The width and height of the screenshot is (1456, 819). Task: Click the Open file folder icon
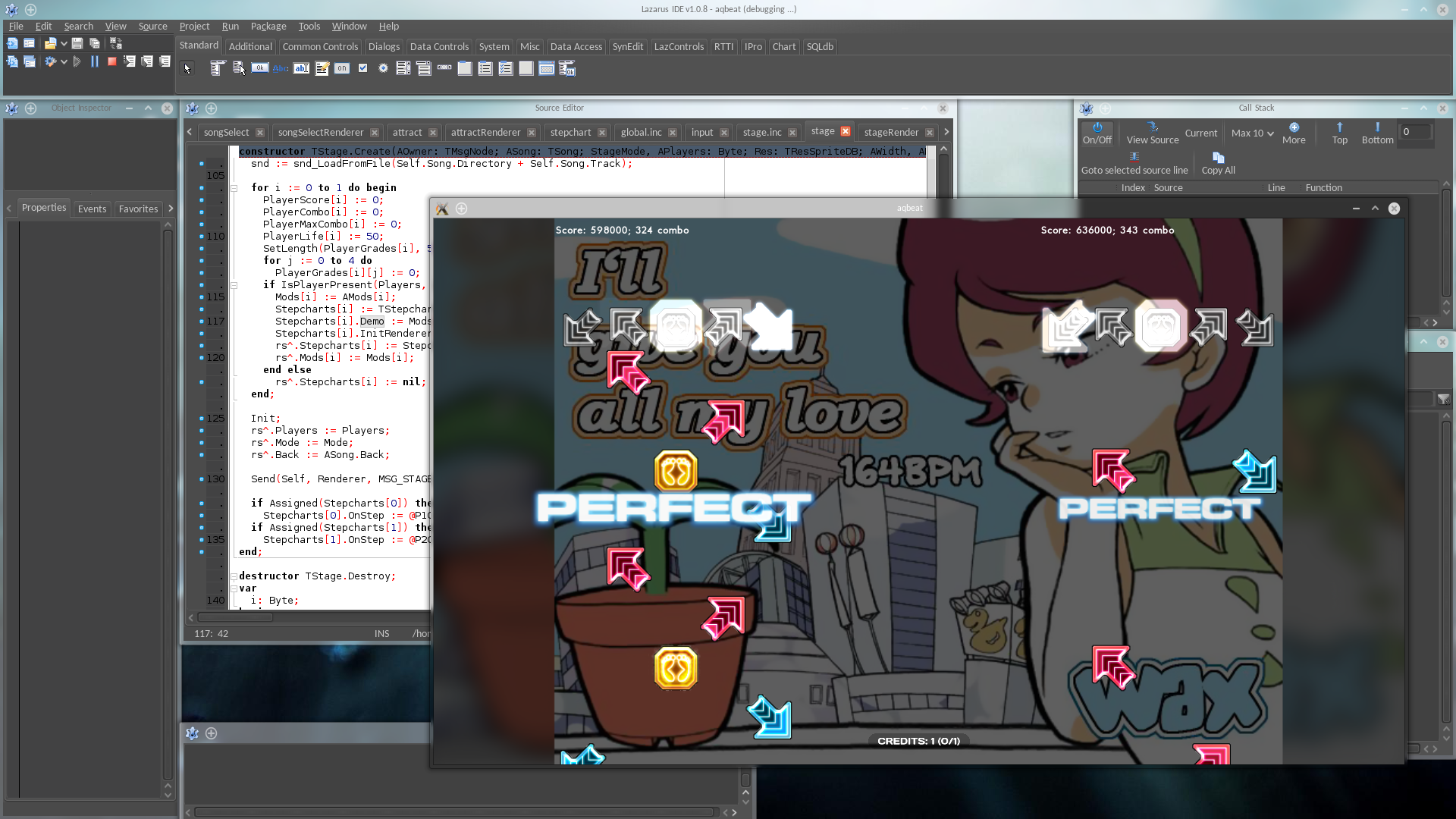[x=50, y=43]
